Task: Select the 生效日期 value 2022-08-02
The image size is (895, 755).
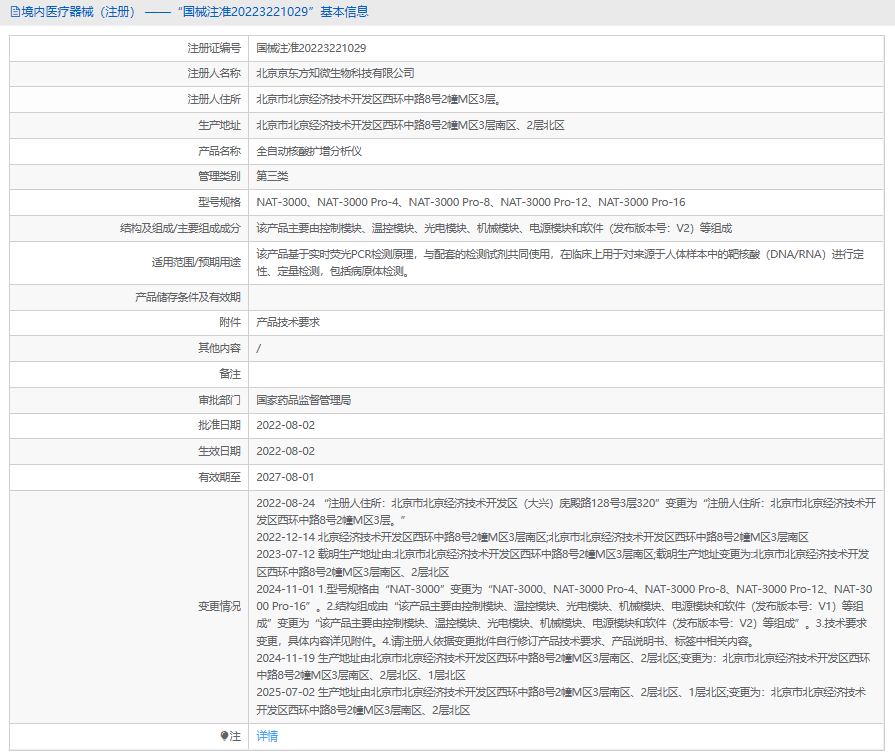Action: 285,451
